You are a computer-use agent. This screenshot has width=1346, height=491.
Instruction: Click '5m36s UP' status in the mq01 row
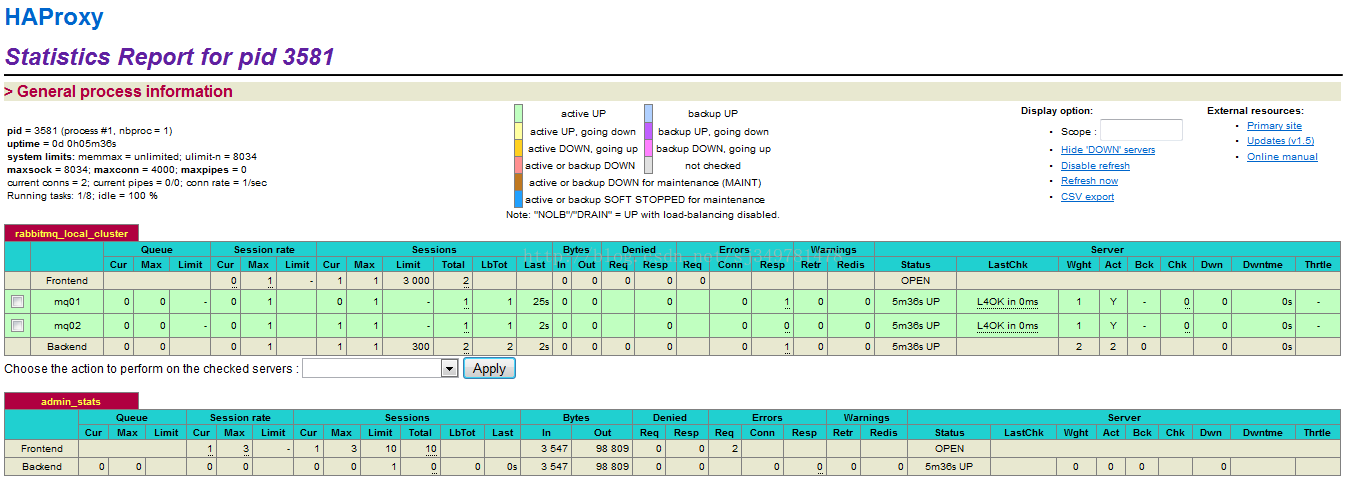click(915, 301)
